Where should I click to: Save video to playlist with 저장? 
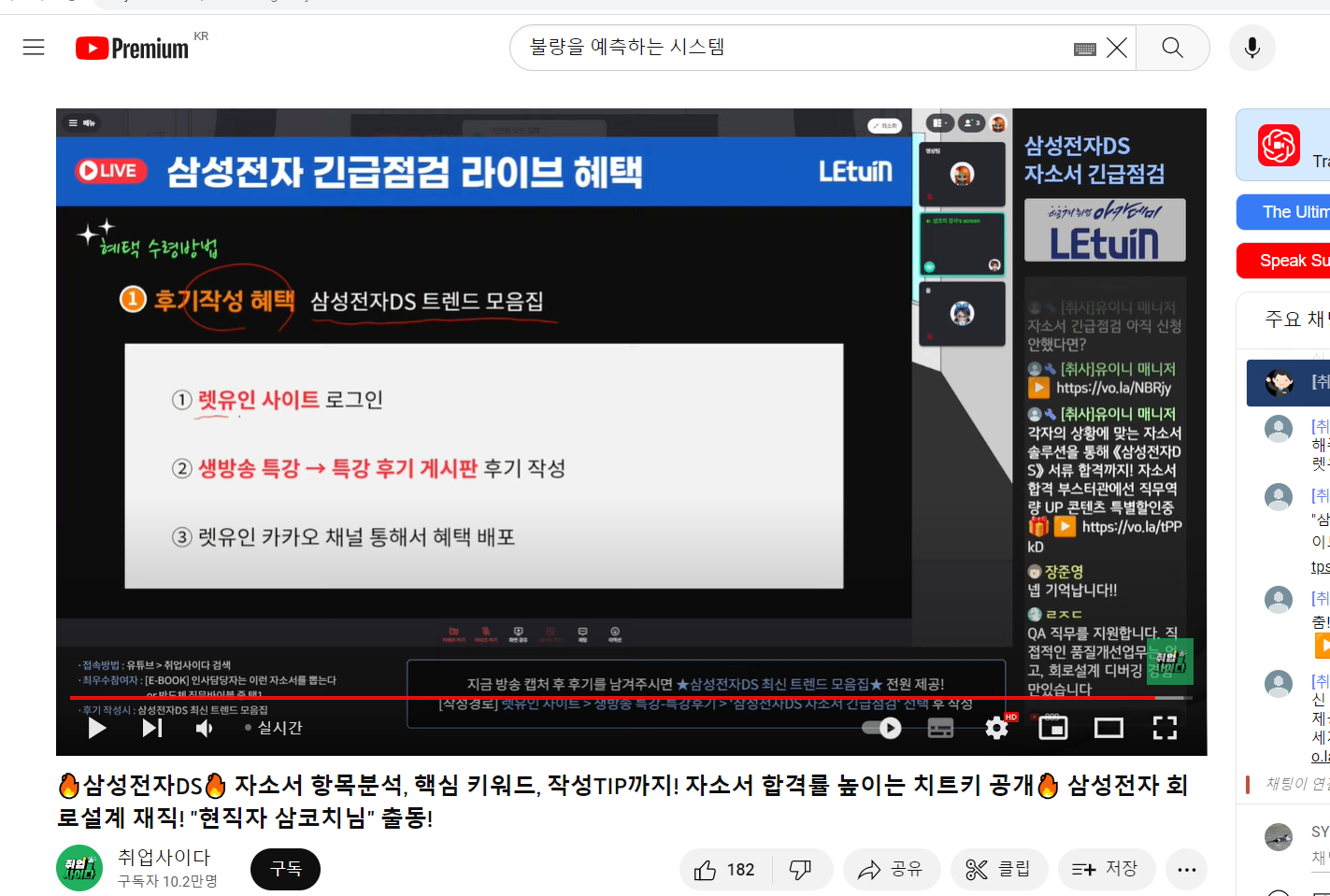point(1106,870)
